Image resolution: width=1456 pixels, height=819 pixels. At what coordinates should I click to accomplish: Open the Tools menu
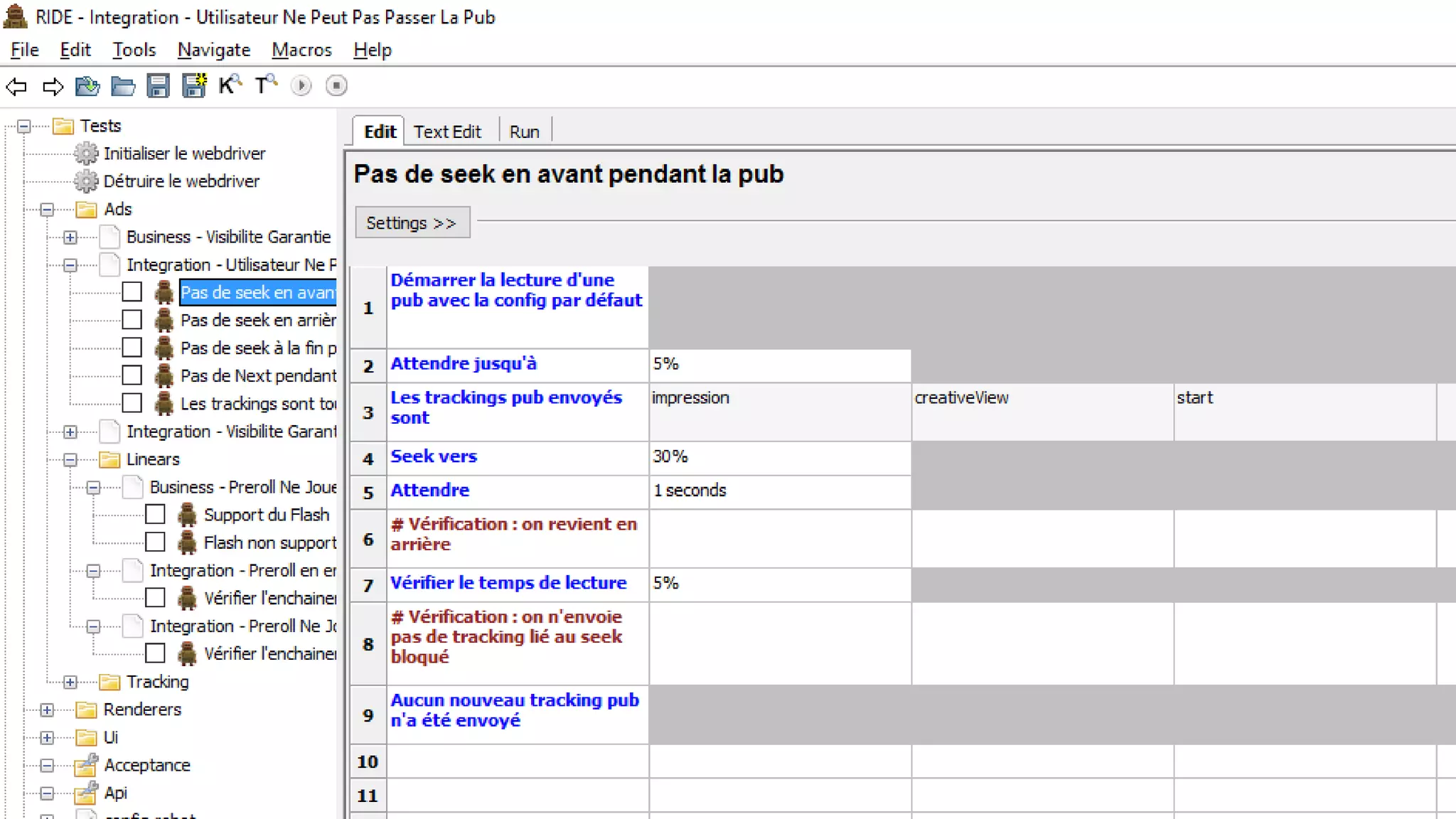coord(134,50)
